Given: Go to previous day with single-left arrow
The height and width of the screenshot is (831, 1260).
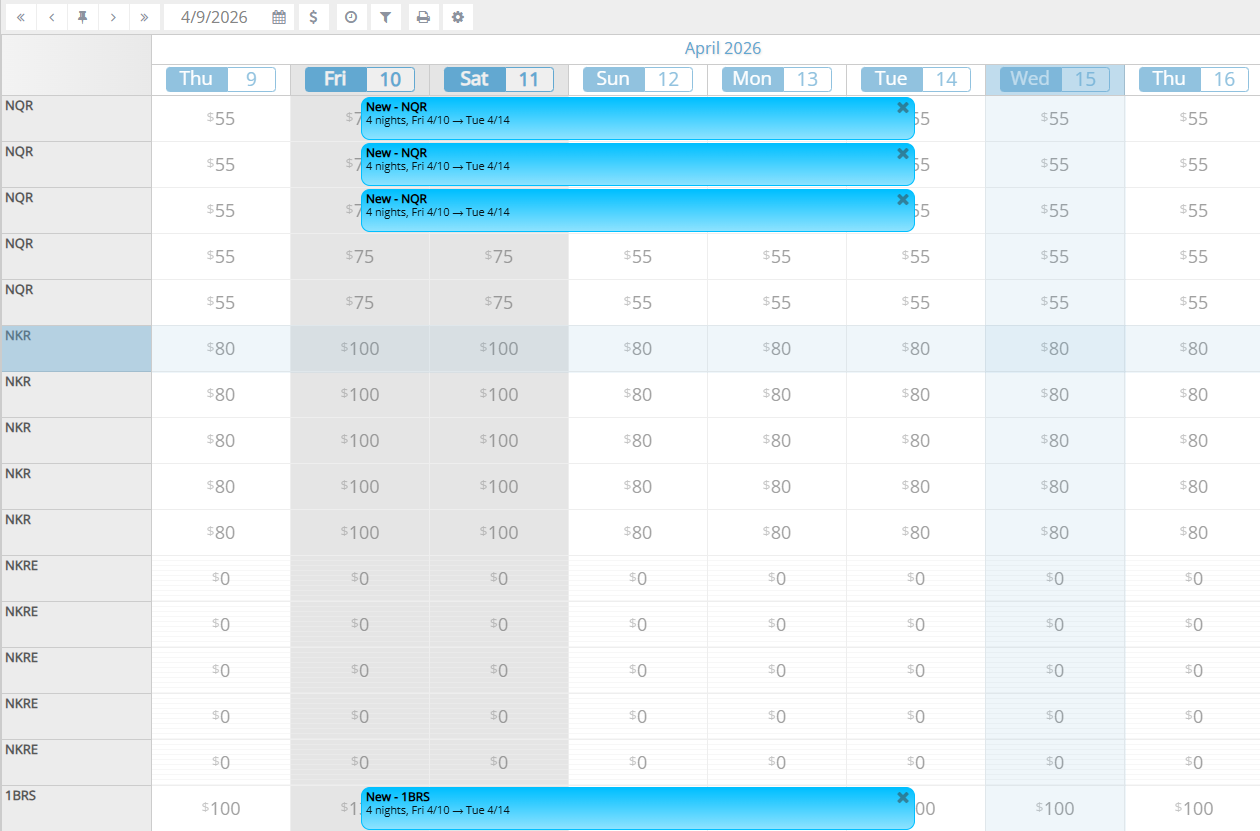Looking at the screenshot, I should tap(52, 17).
